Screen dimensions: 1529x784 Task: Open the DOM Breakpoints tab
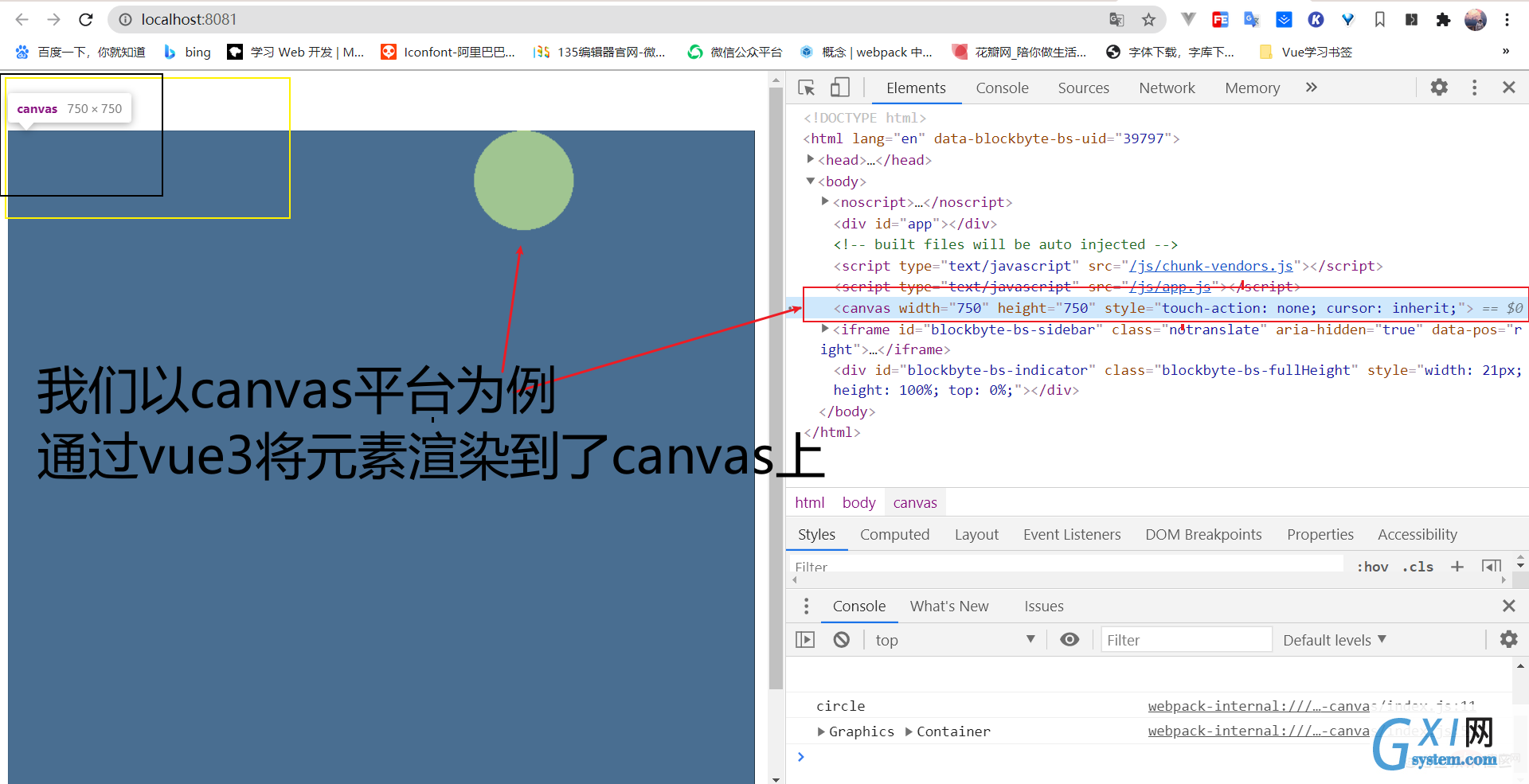[x=1203, y=534]
